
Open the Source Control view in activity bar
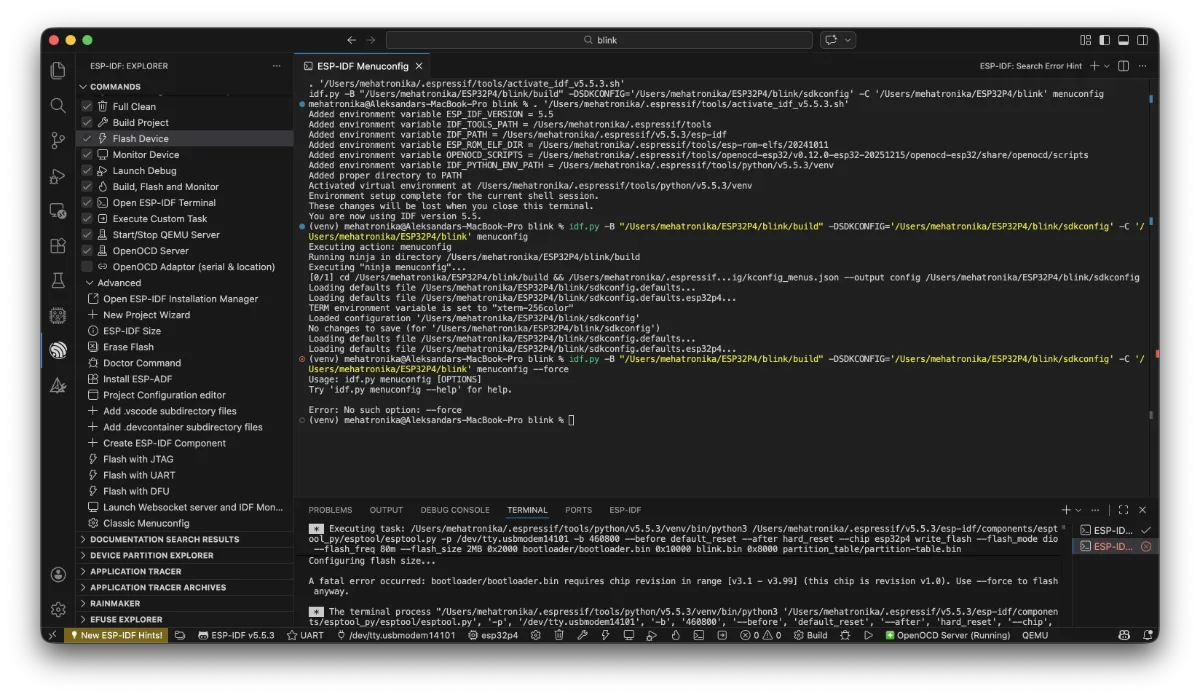coord(58,140)
